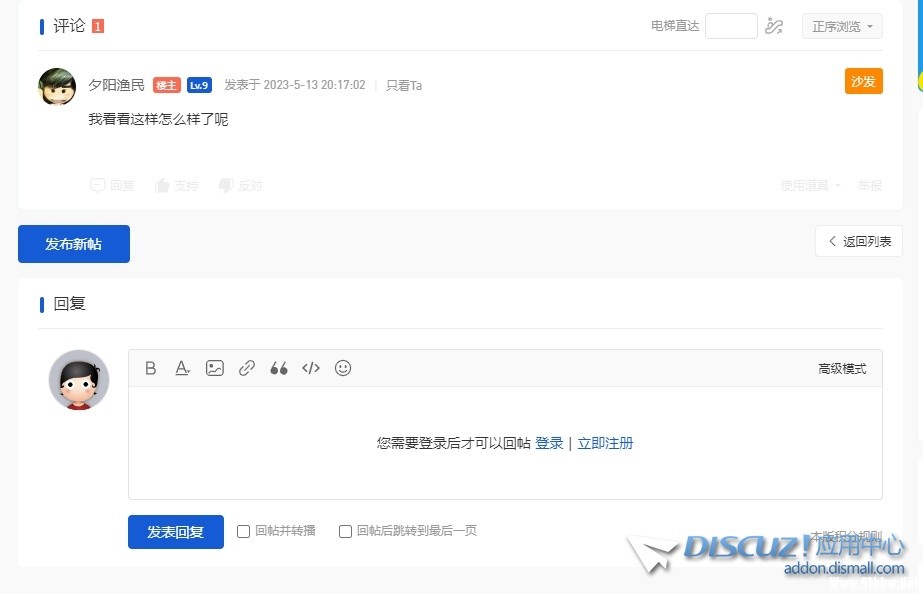Click the 登录 link in editor
Screen dimensions: 923x594
(x=549, y=443)
